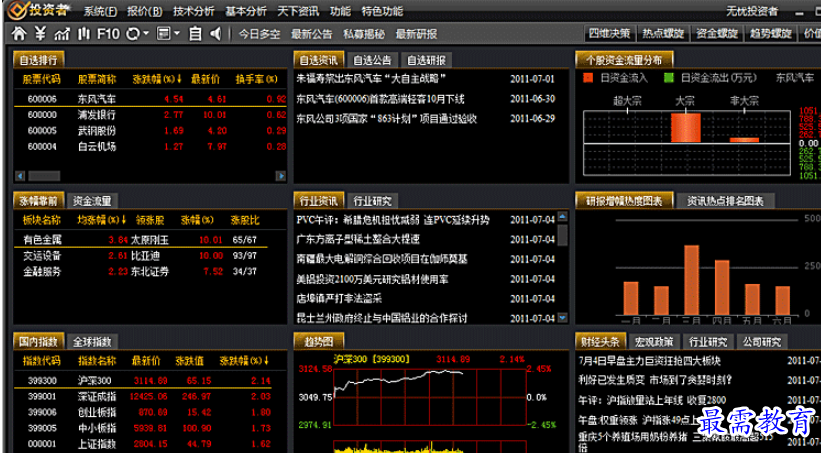Click the 私募揭秘 toolbar link
This screenshot has width=821, height=453.
[364, 35]
